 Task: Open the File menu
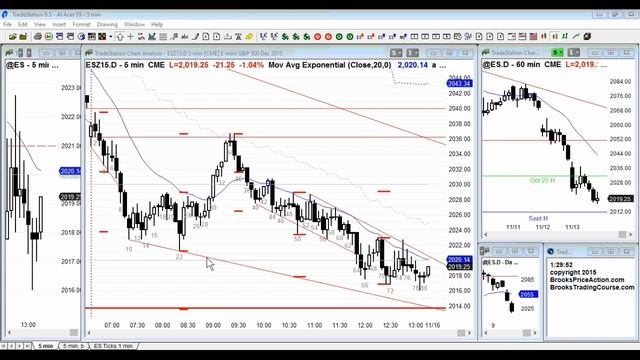pyautogui.click(x=7, y=24)
